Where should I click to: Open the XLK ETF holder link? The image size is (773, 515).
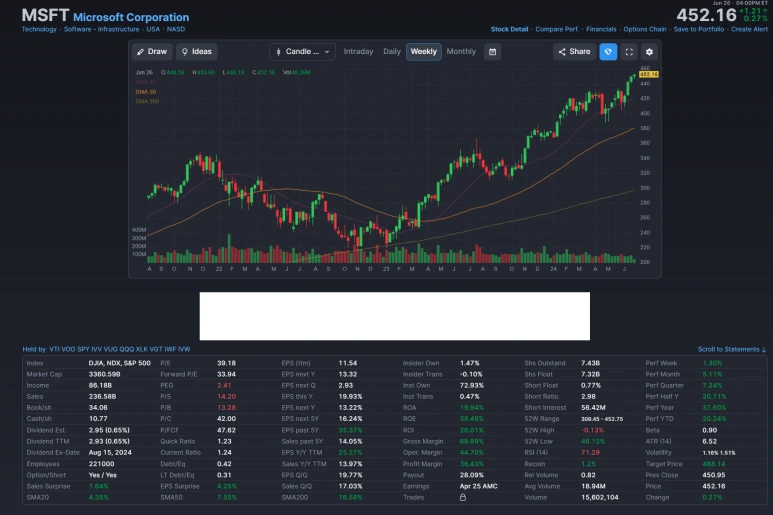141,349
